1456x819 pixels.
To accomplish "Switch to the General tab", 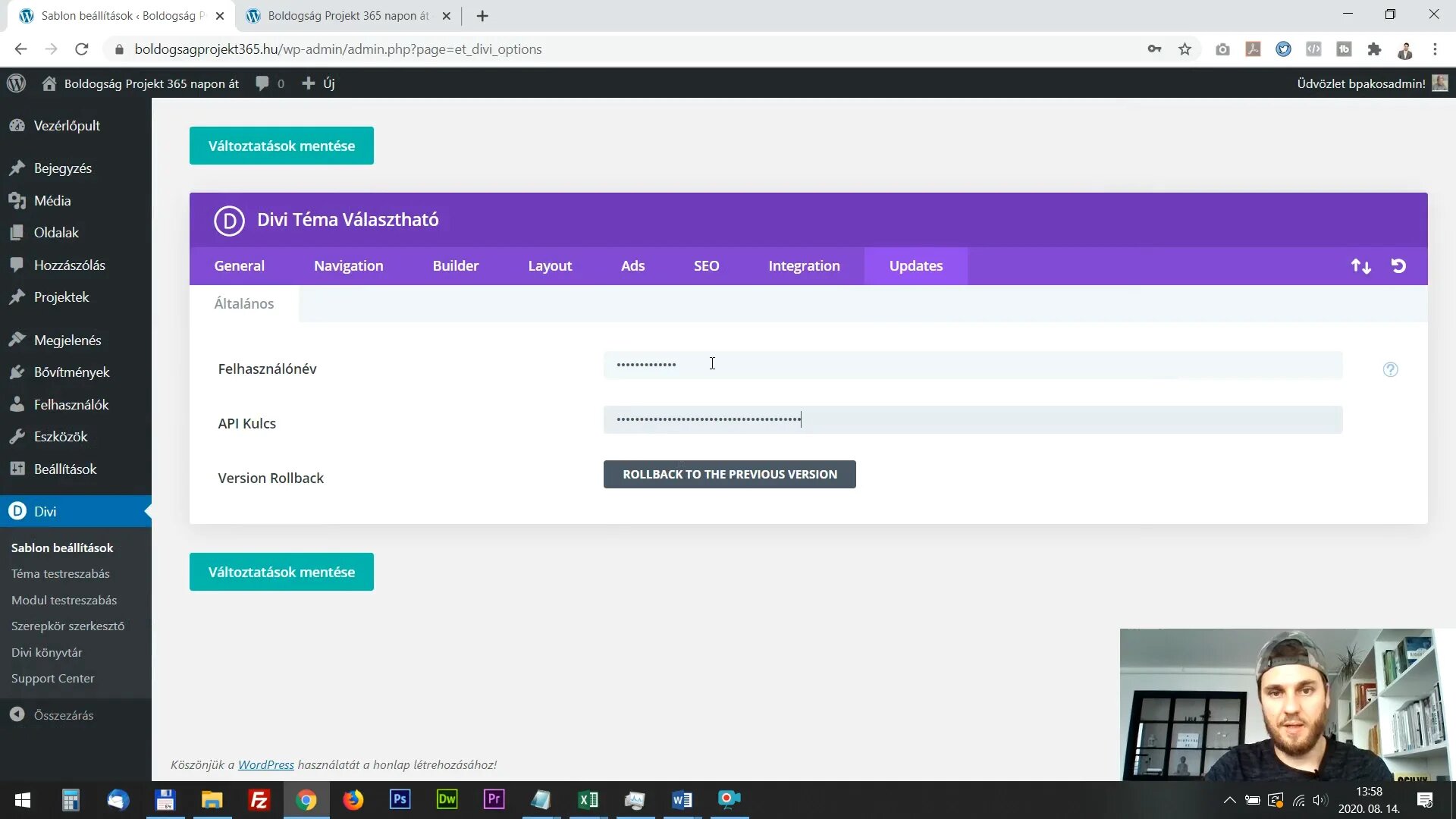I will pyautogui.click(x=240, y=266).
